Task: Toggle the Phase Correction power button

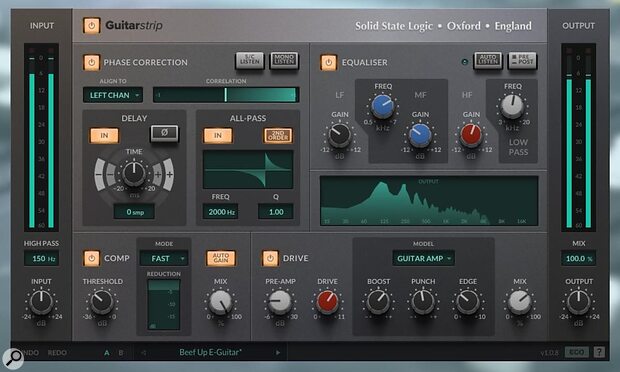Action: pyautogui.click(x=91, y=62)
